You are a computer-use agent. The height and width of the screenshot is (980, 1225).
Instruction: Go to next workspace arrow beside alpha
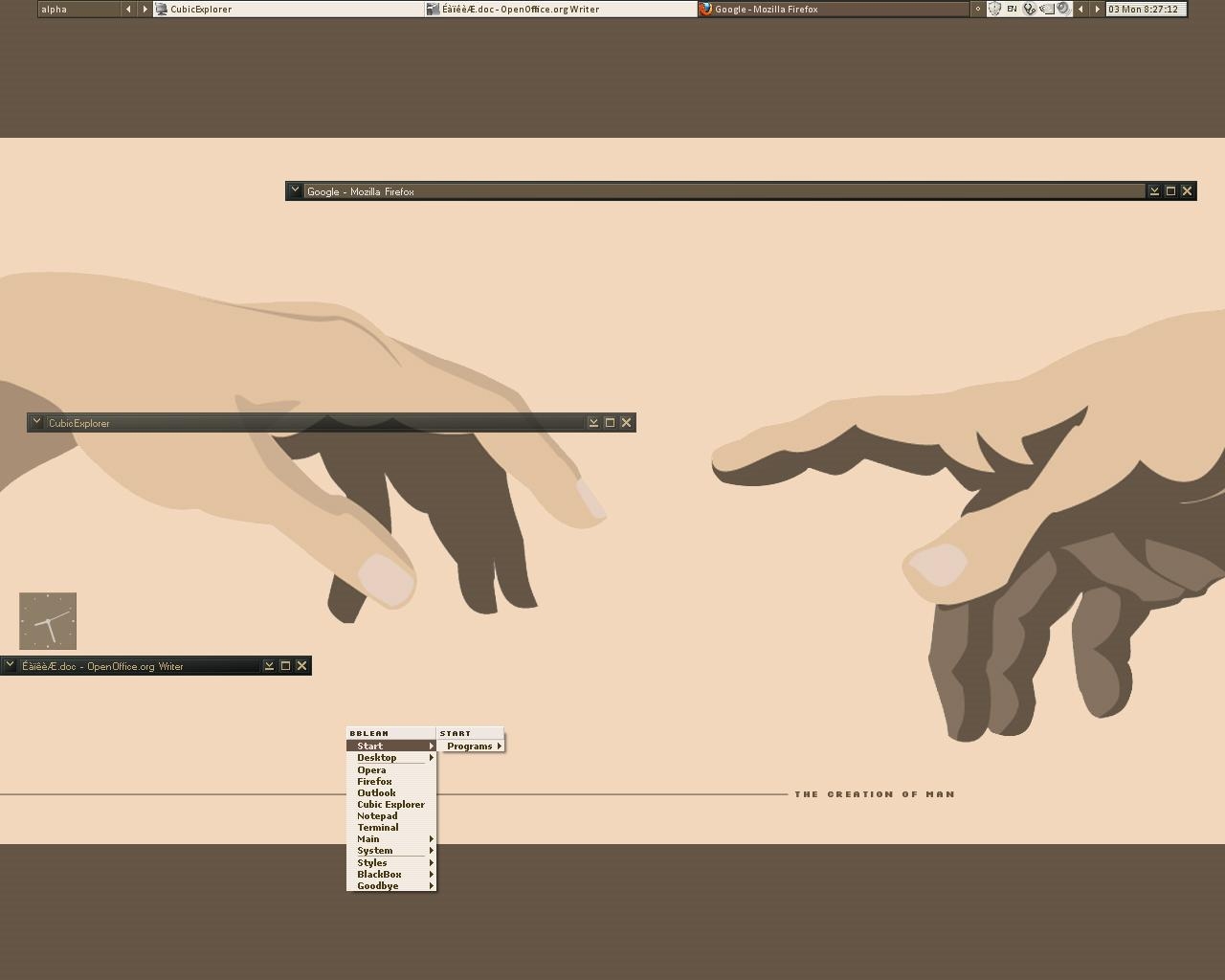(x=145, y=9)
